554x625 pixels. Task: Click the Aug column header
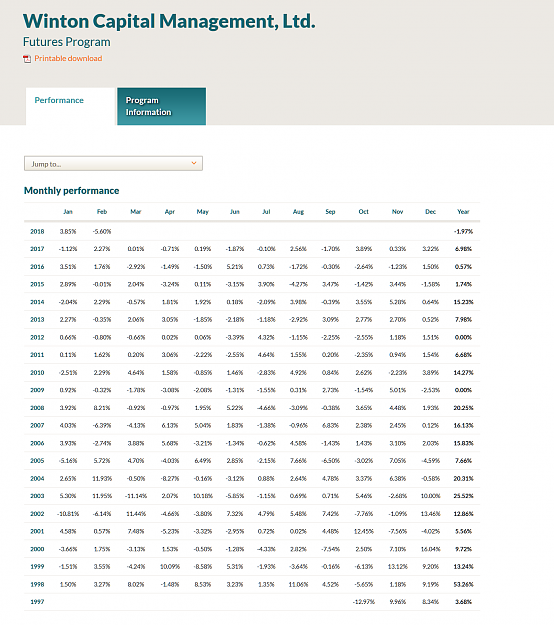[x=298, y=212]
